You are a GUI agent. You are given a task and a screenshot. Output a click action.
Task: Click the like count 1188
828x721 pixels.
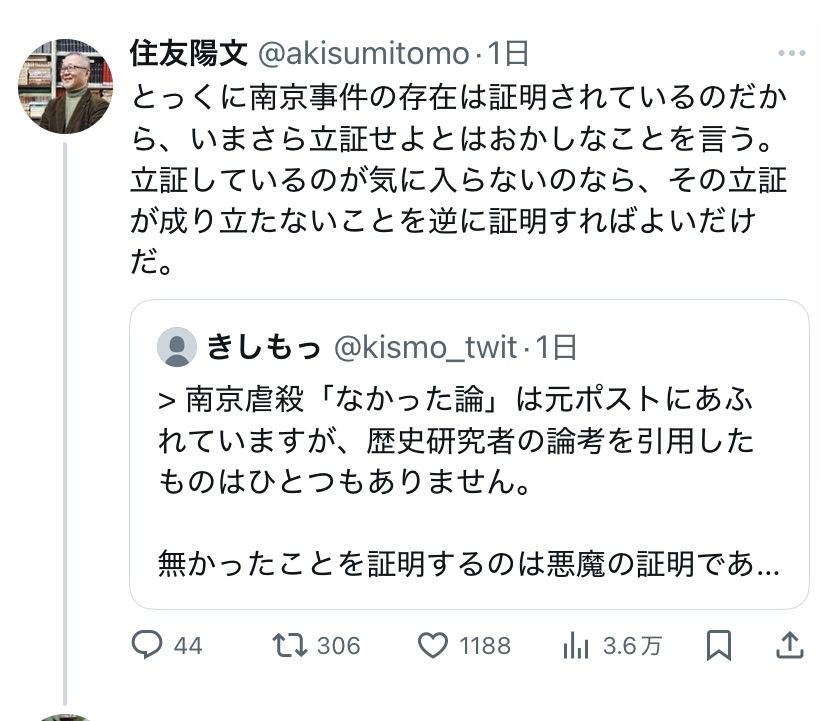tap(485, 646)
